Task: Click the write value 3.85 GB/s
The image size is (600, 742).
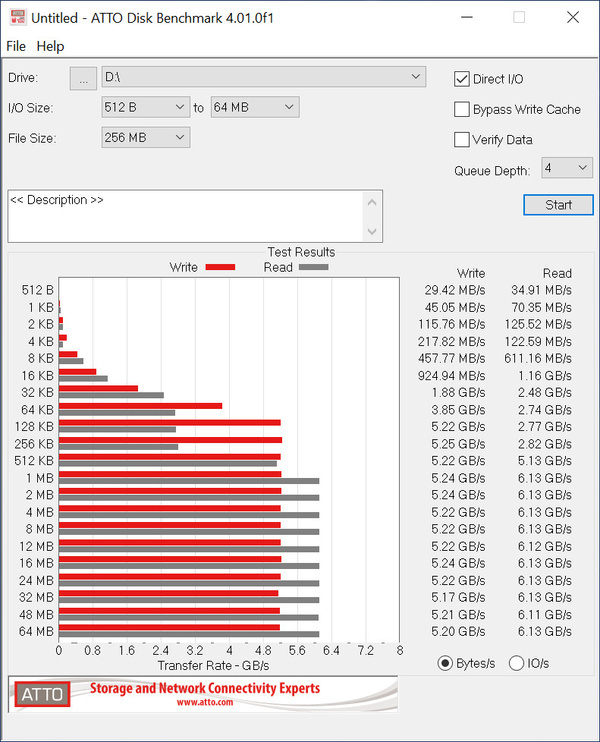Action: (458, 410)
